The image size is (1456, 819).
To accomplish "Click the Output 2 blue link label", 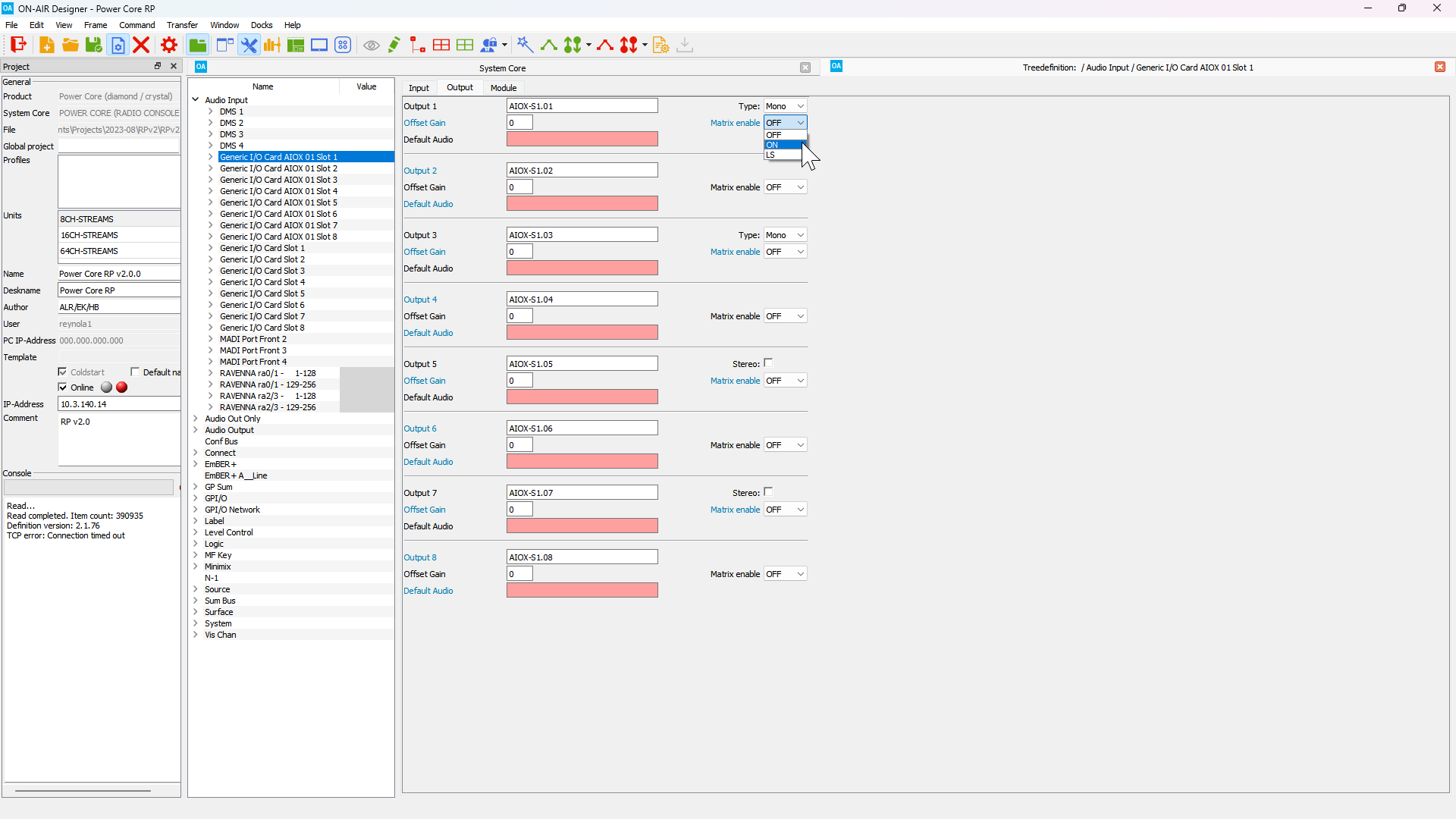I will tap(420, 171).
